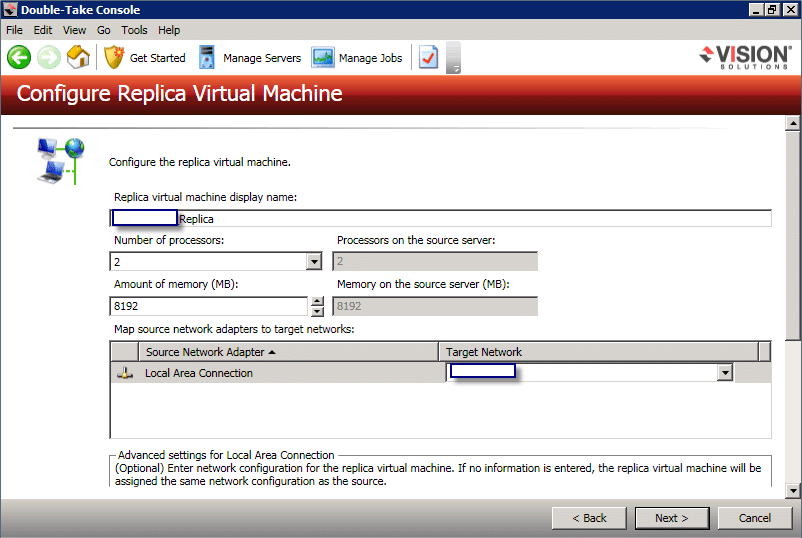Open the View menu
Viewport: 802px width, 538px height.
pyautogui.click(x=74, y=30)
